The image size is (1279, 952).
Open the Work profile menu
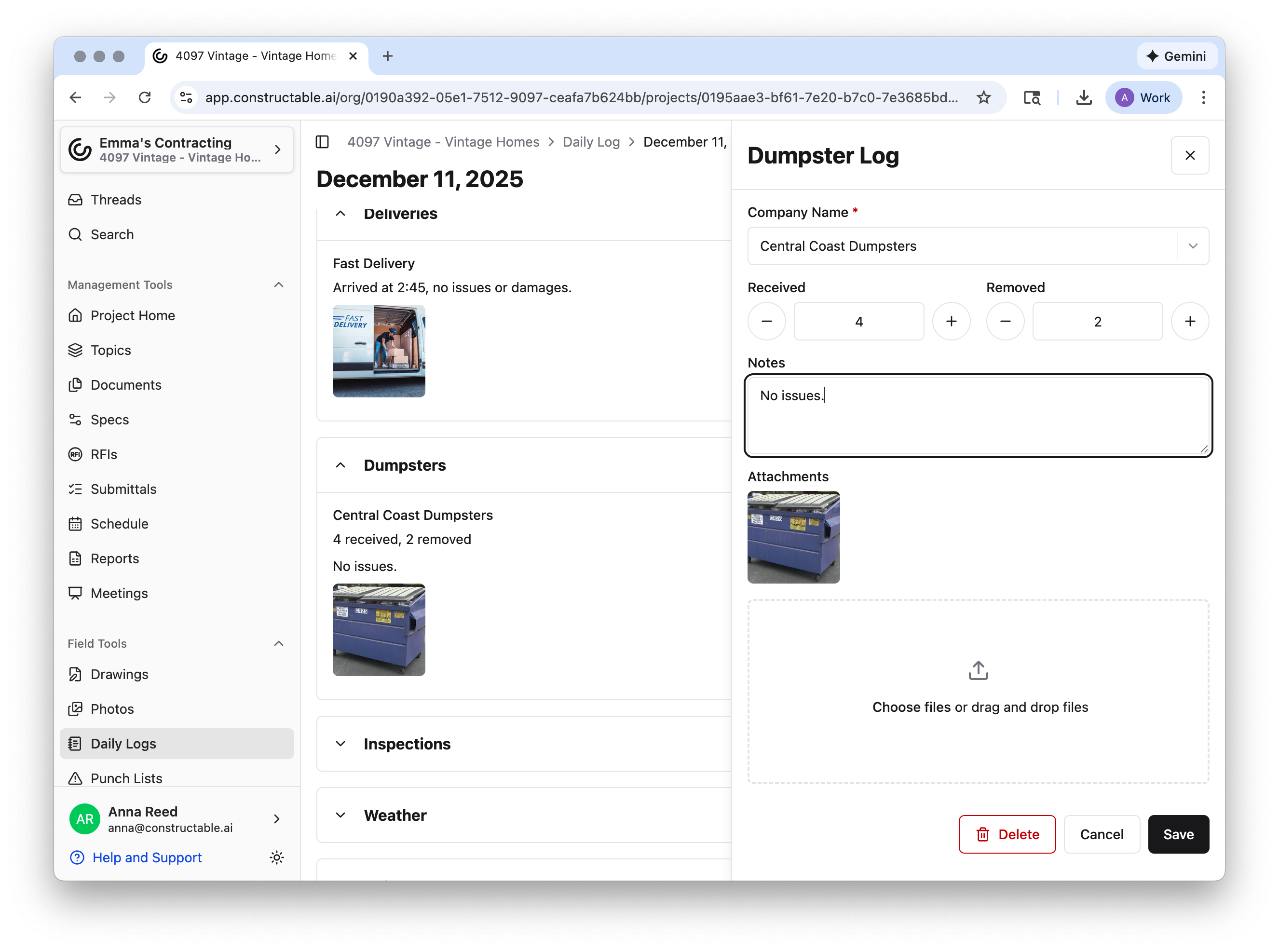[1143, 97]
